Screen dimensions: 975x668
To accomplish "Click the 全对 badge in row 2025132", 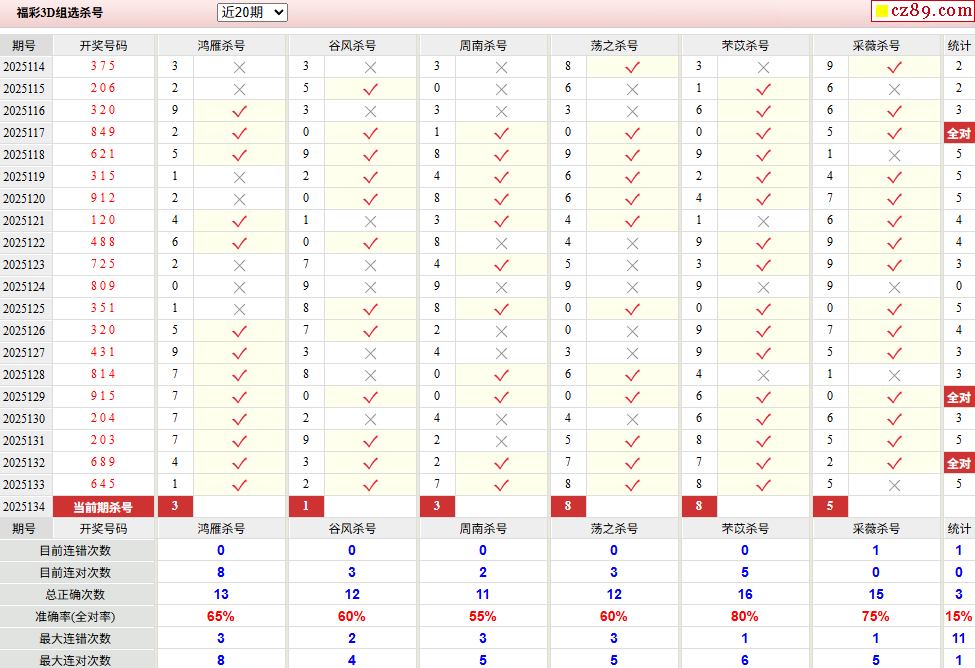I will pos(959,463).
